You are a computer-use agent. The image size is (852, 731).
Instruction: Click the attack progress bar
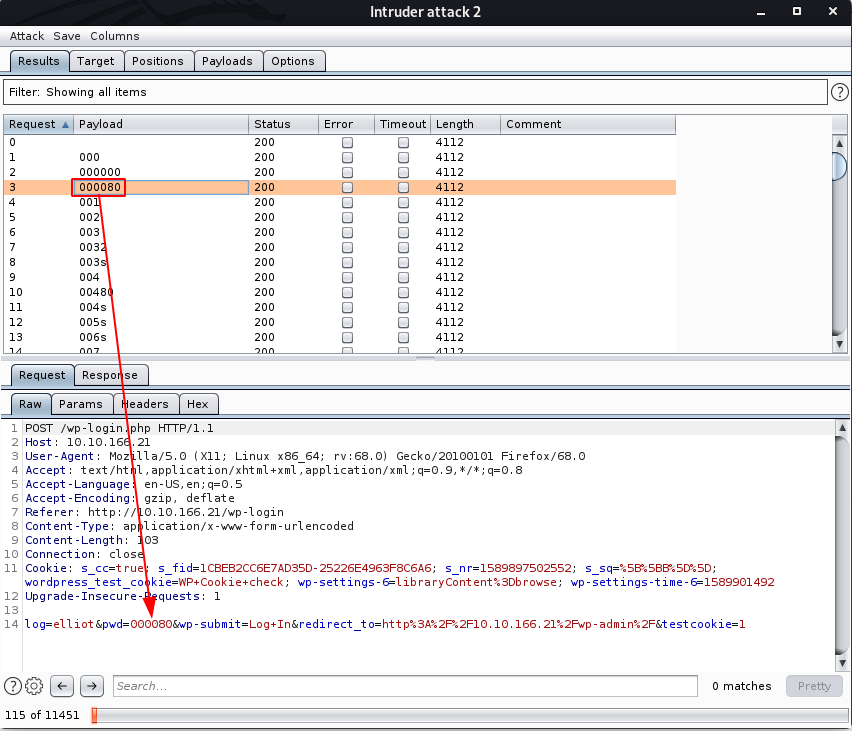470,715
